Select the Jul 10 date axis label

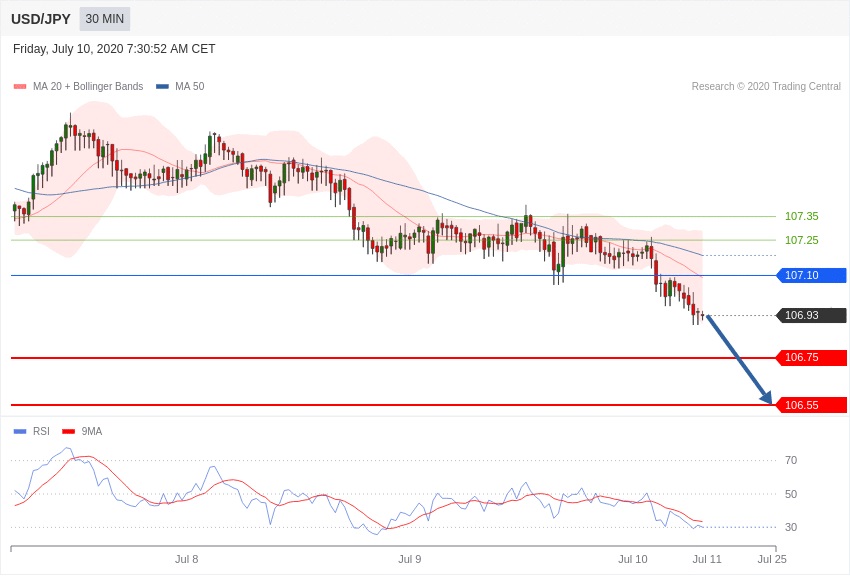(x=632, y=559)
